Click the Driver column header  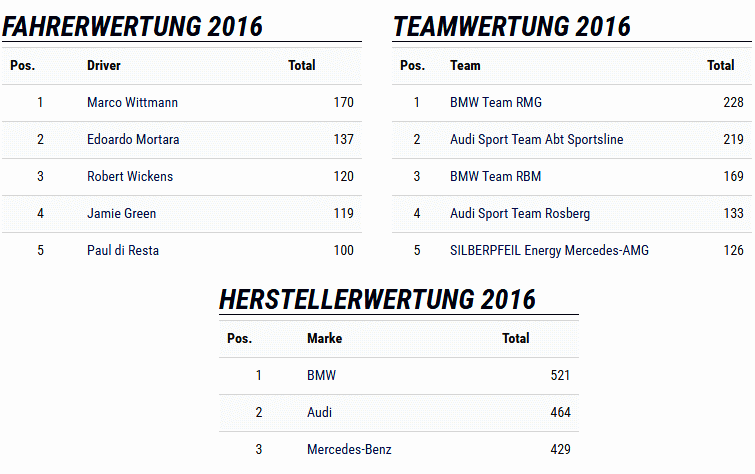click(104, 66)
